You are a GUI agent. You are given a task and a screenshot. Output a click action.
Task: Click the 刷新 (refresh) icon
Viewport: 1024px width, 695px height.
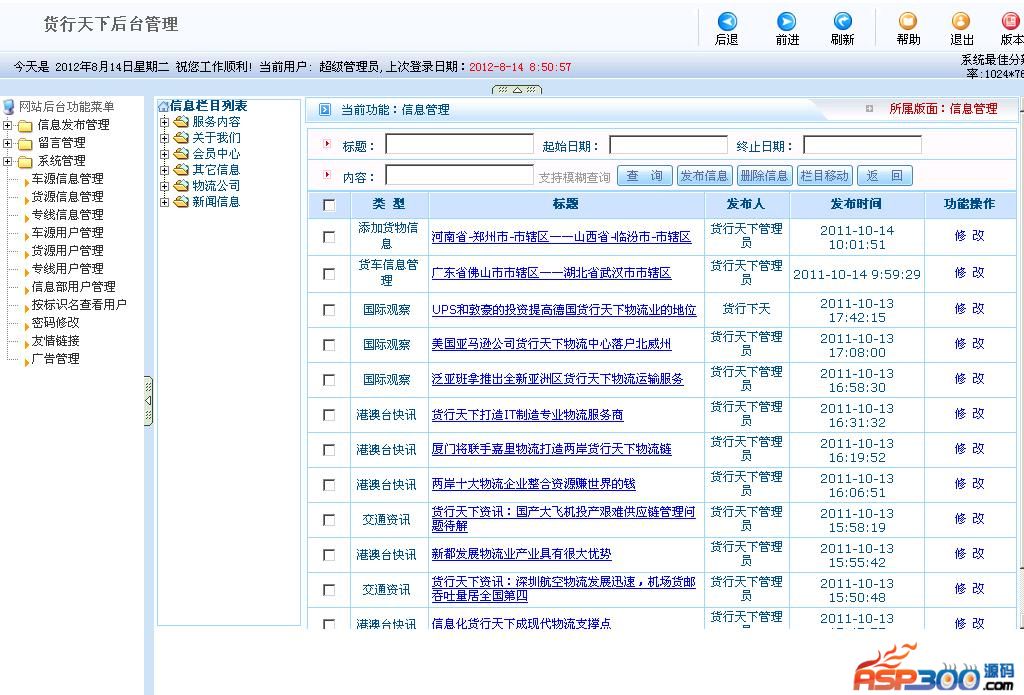tap(842, 21)
